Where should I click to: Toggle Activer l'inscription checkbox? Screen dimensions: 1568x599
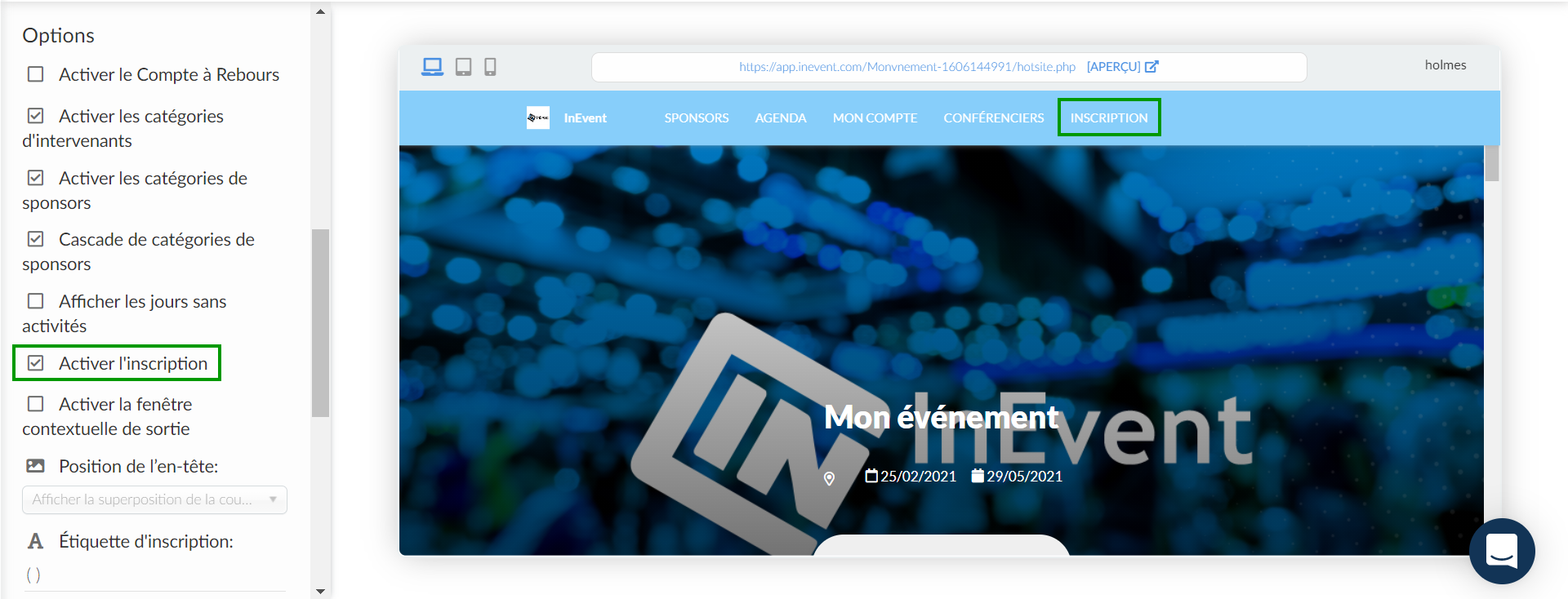(x=35, y=363)
